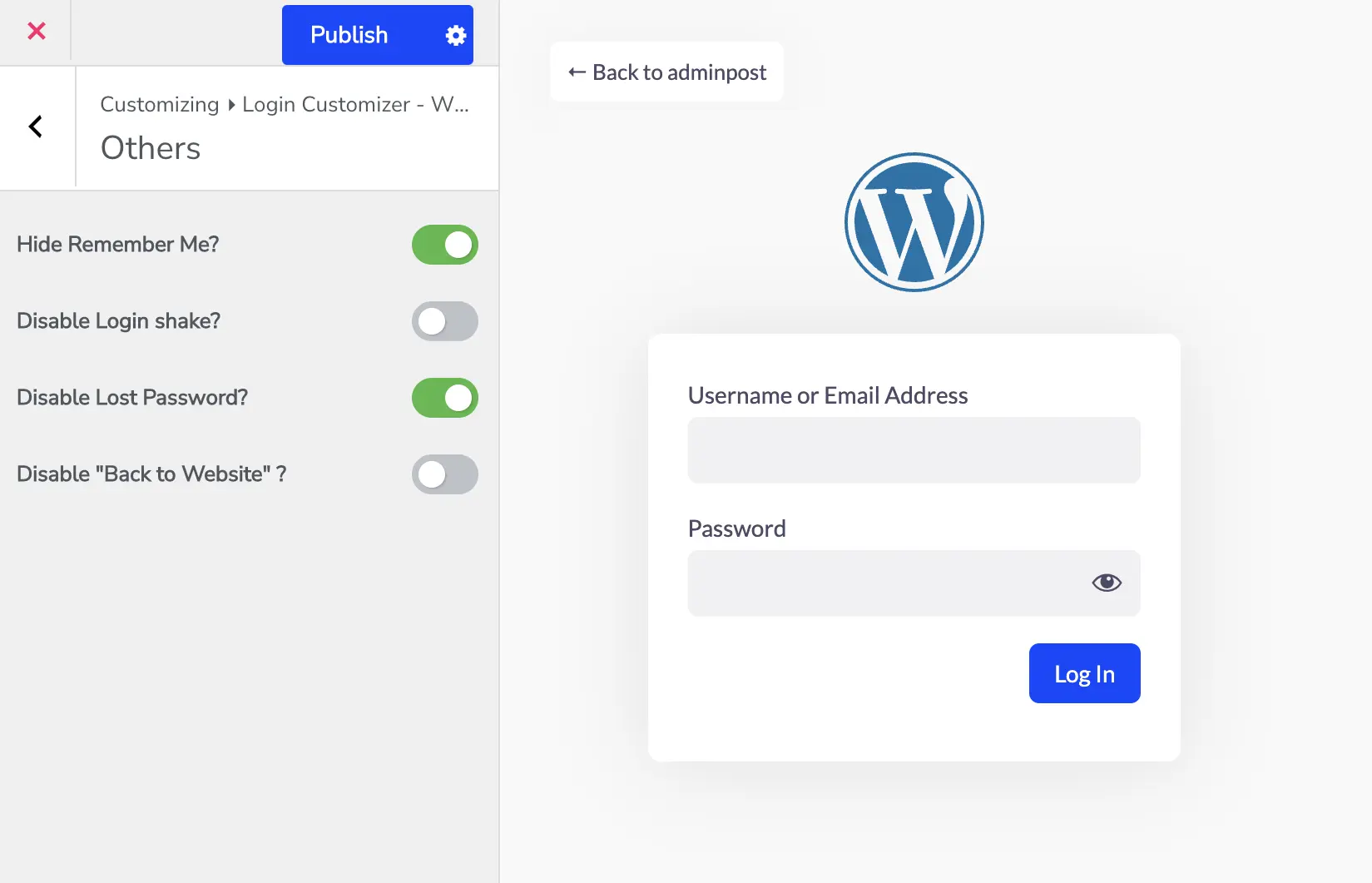Enable the Disable Login shake option
The height and width of the screenshot is (883, 1372).
click(445, 321)
